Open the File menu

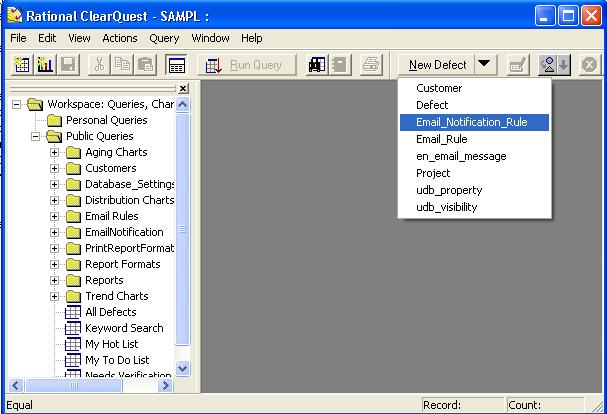(x=18, y=38)
